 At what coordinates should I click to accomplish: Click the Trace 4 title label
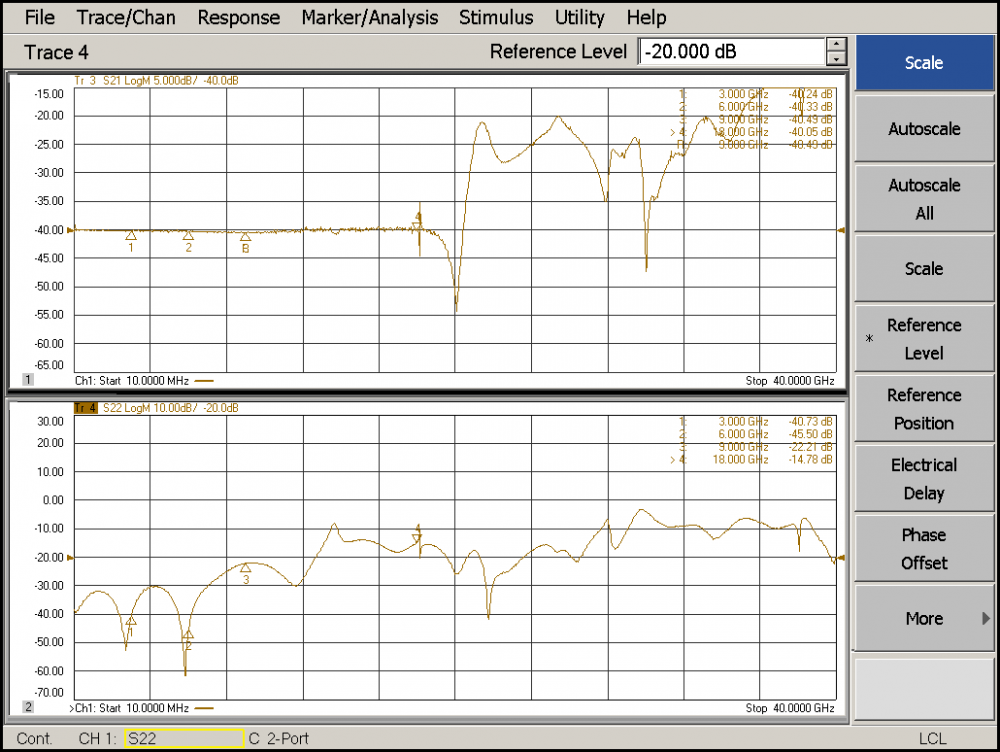[x=56, y=52]
